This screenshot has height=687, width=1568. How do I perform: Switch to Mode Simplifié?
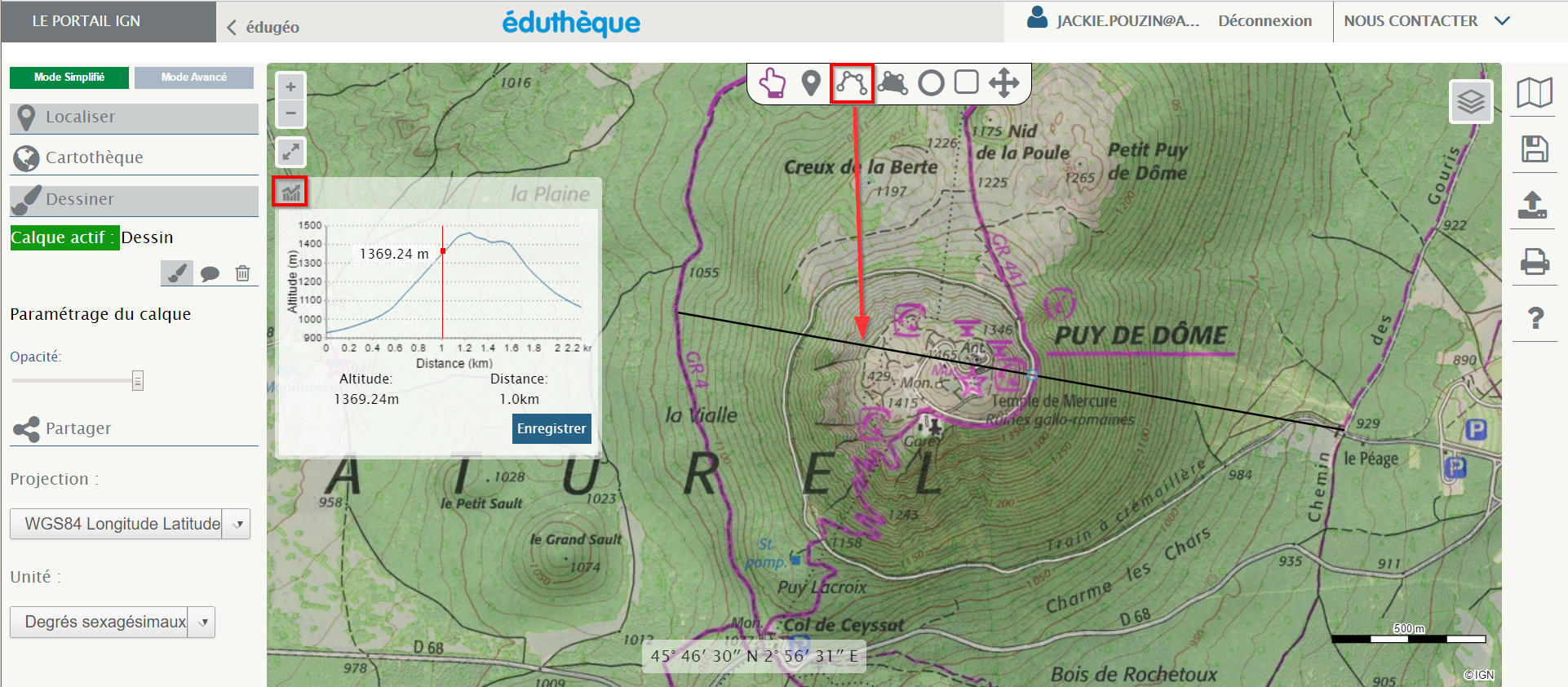click(69, 78)
